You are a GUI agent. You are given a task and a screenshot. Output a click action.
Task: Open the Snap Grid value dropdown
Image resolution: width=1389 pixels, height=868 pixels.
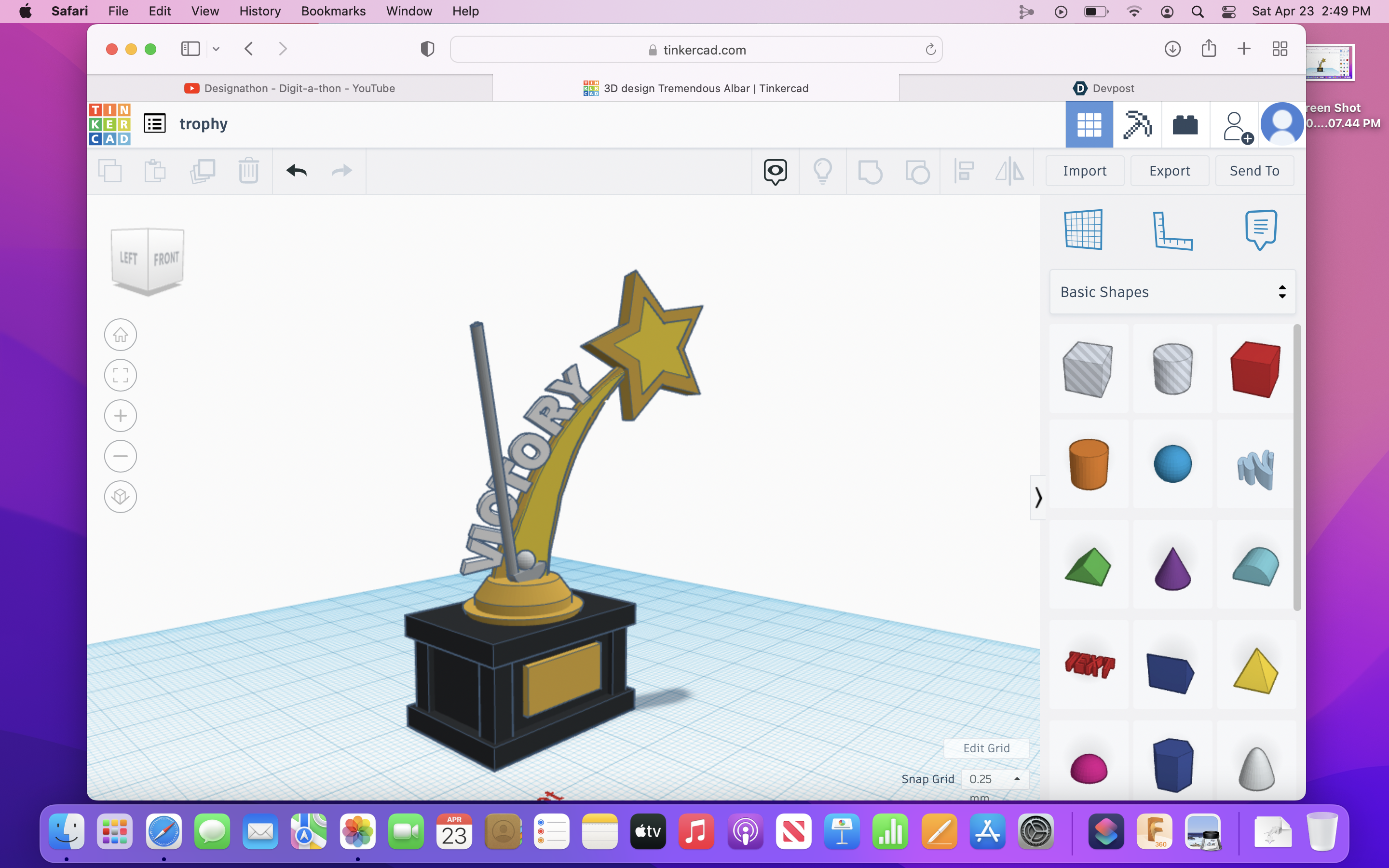(x=994, y=779)
